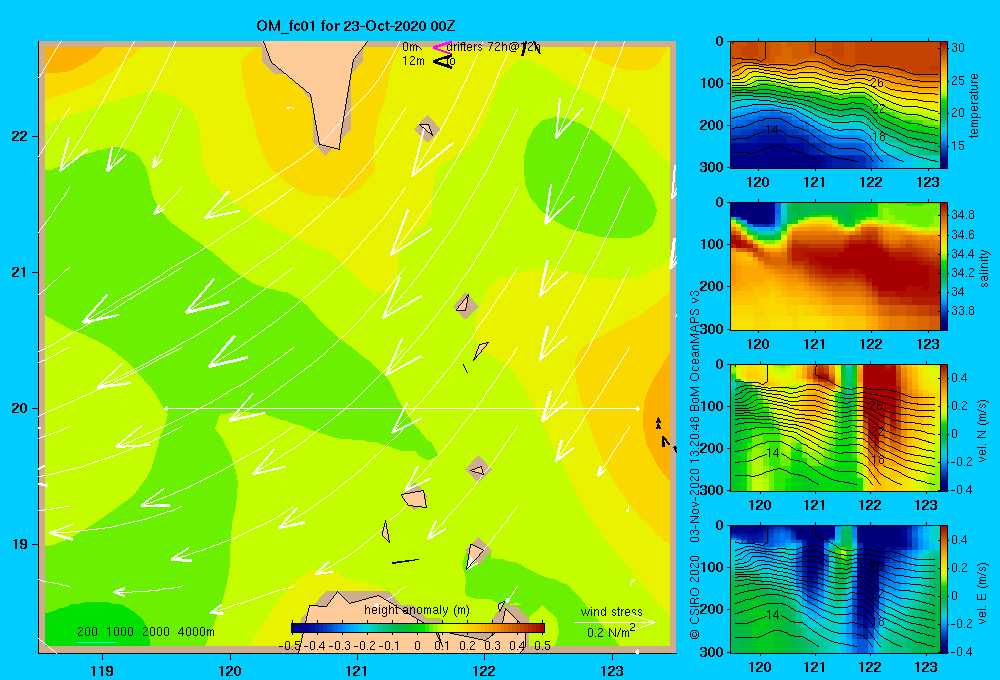The width and height of the screenshot is (1000, 680).
Task: Click the 14 isotherm label in temperature panel
Action: point(772,129)
